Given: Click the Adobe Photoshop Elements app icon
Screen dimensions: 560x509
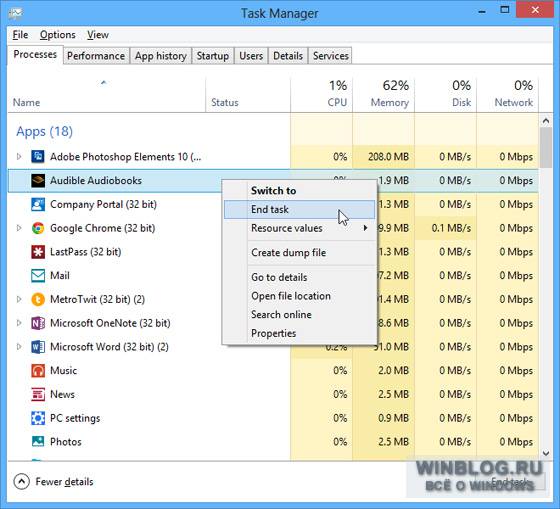Looking at the screenshot, I should point(38,156).
